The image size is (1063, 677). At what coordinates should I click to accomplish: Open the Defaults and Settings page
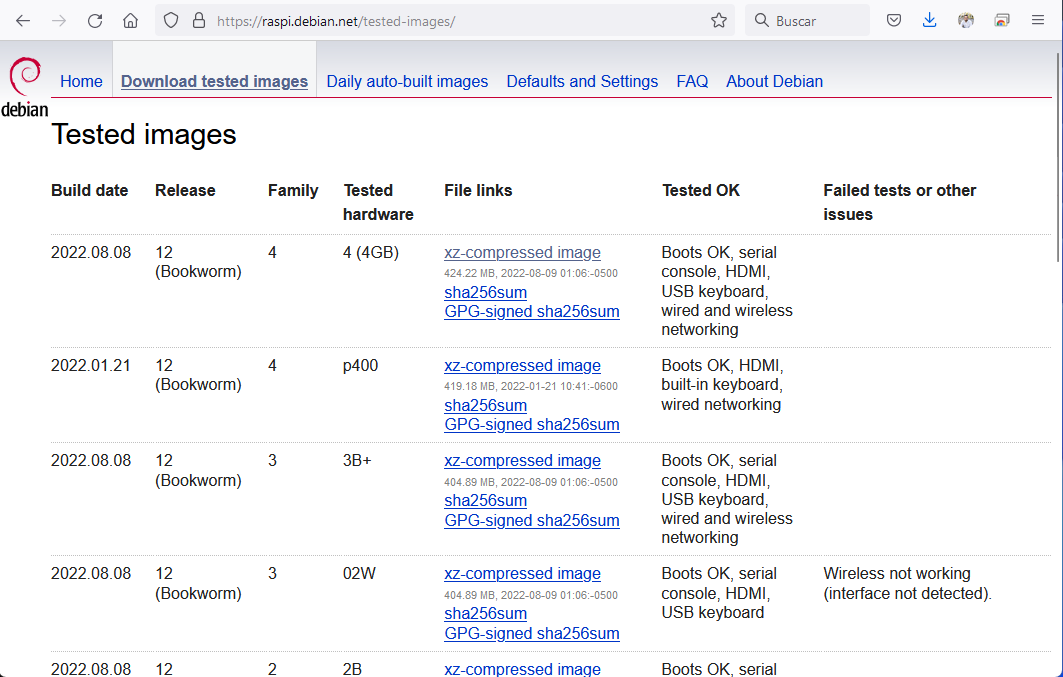(x=582, y=82)
